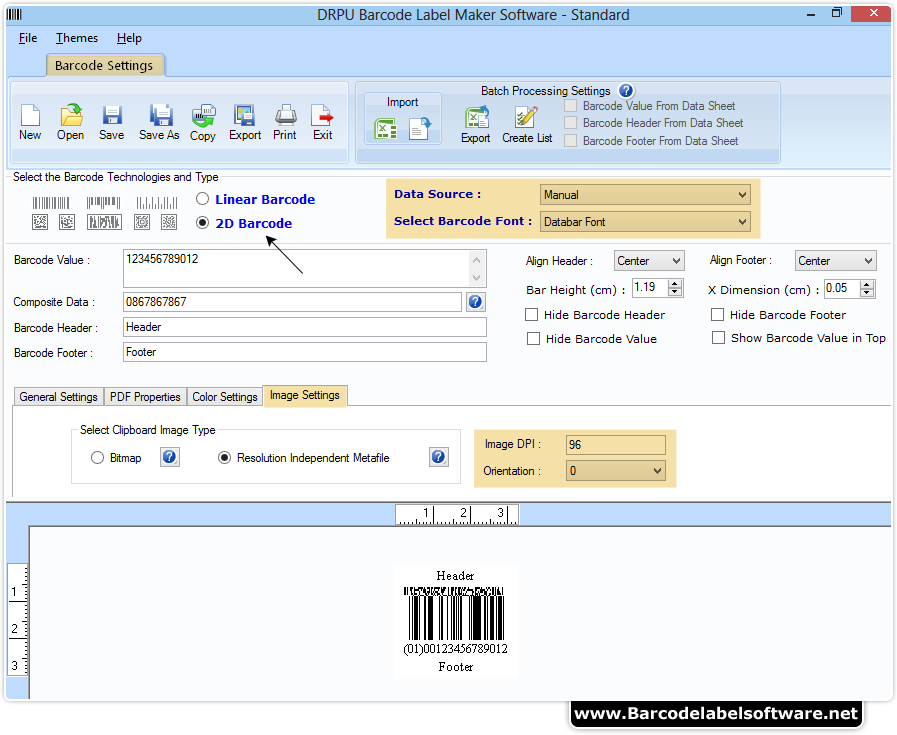Screen dimensions: 897x735
Task: Increase Bar Height with up arrow
Action: (675, 284)
